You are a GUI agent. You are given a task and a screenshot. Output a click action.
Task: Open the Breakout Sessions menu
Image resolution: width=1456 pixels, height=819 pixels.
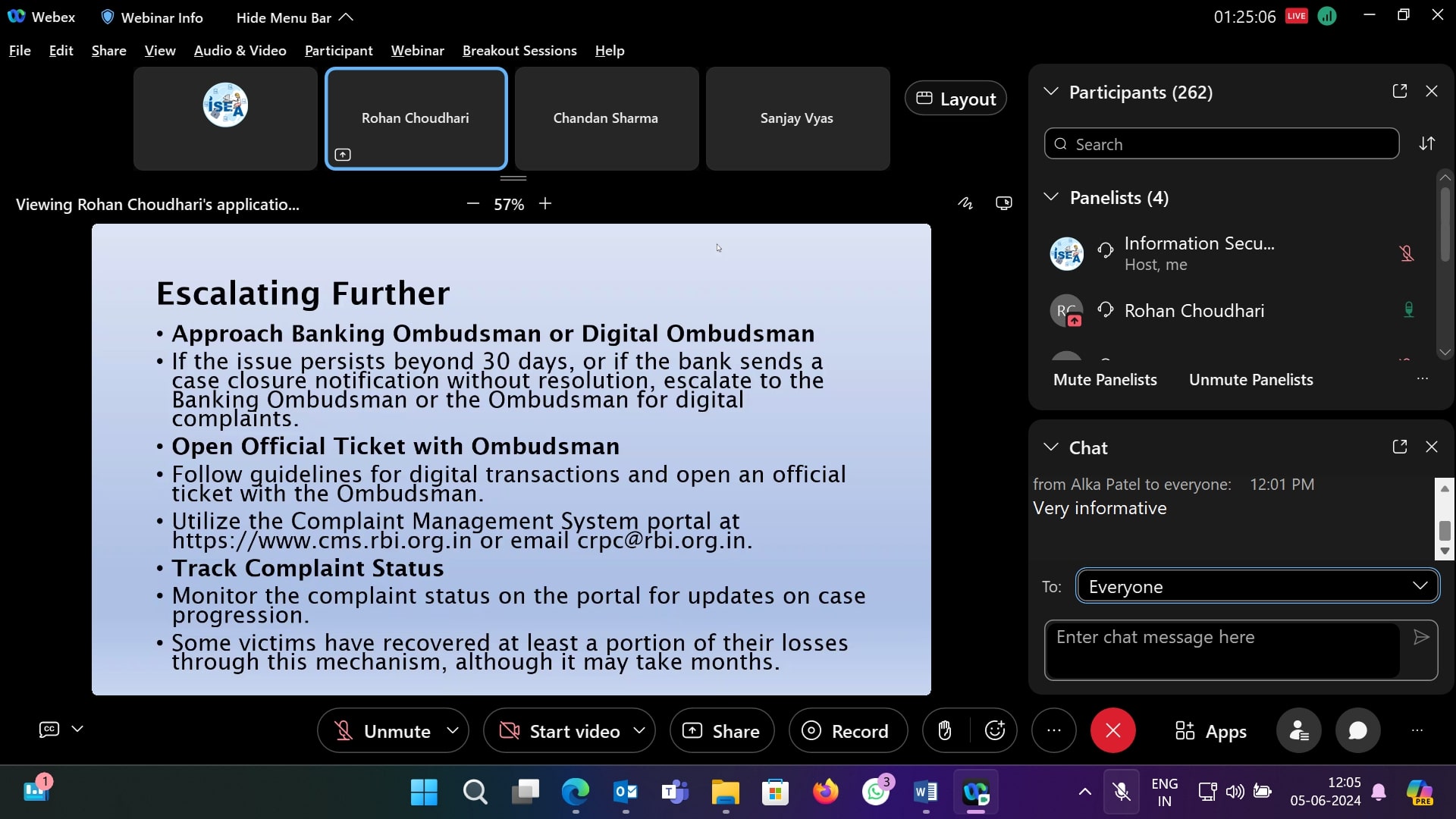(519, 51)
